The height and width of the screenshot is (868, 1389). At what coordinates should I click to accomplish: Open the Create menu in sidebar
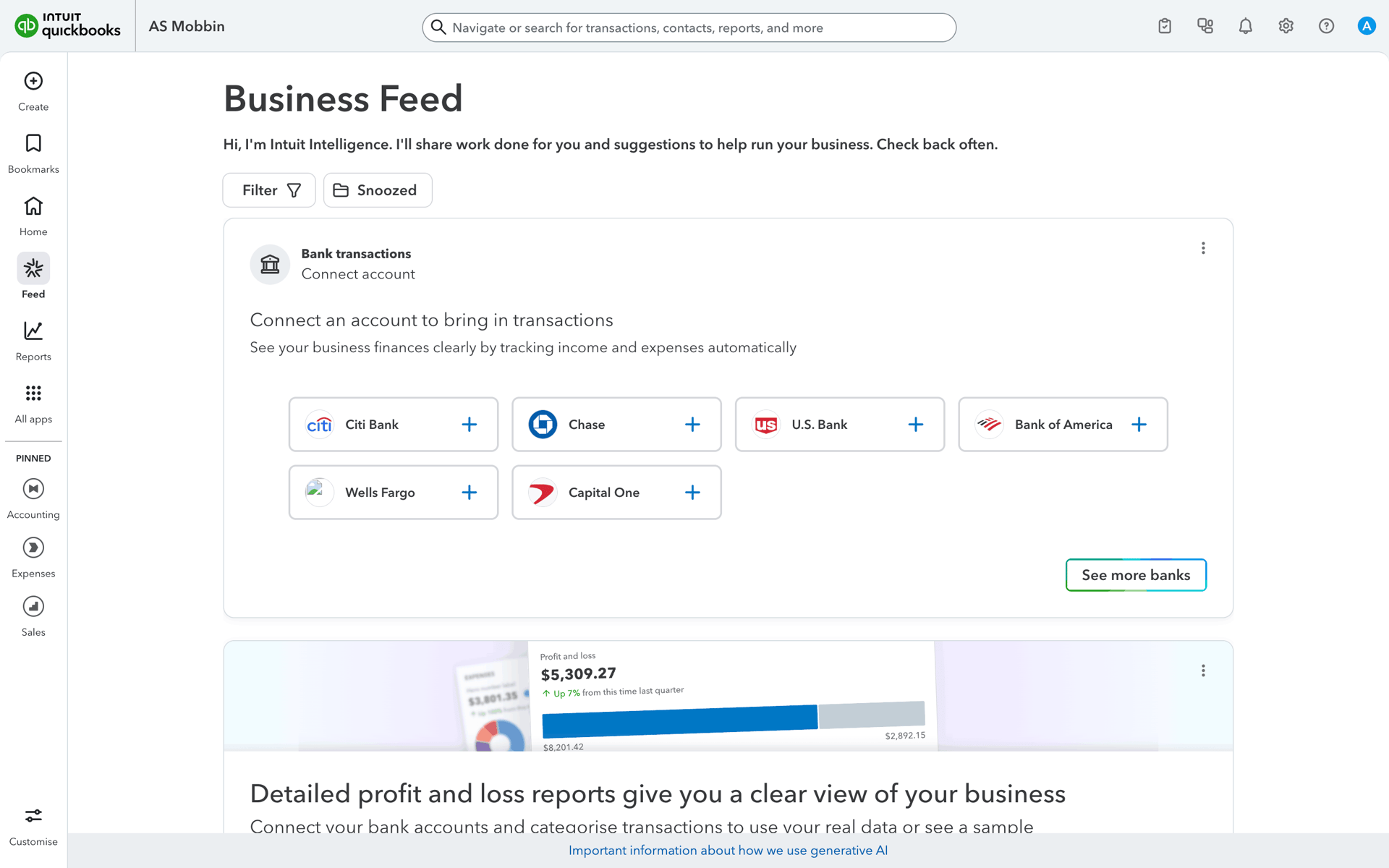[33, 92]
